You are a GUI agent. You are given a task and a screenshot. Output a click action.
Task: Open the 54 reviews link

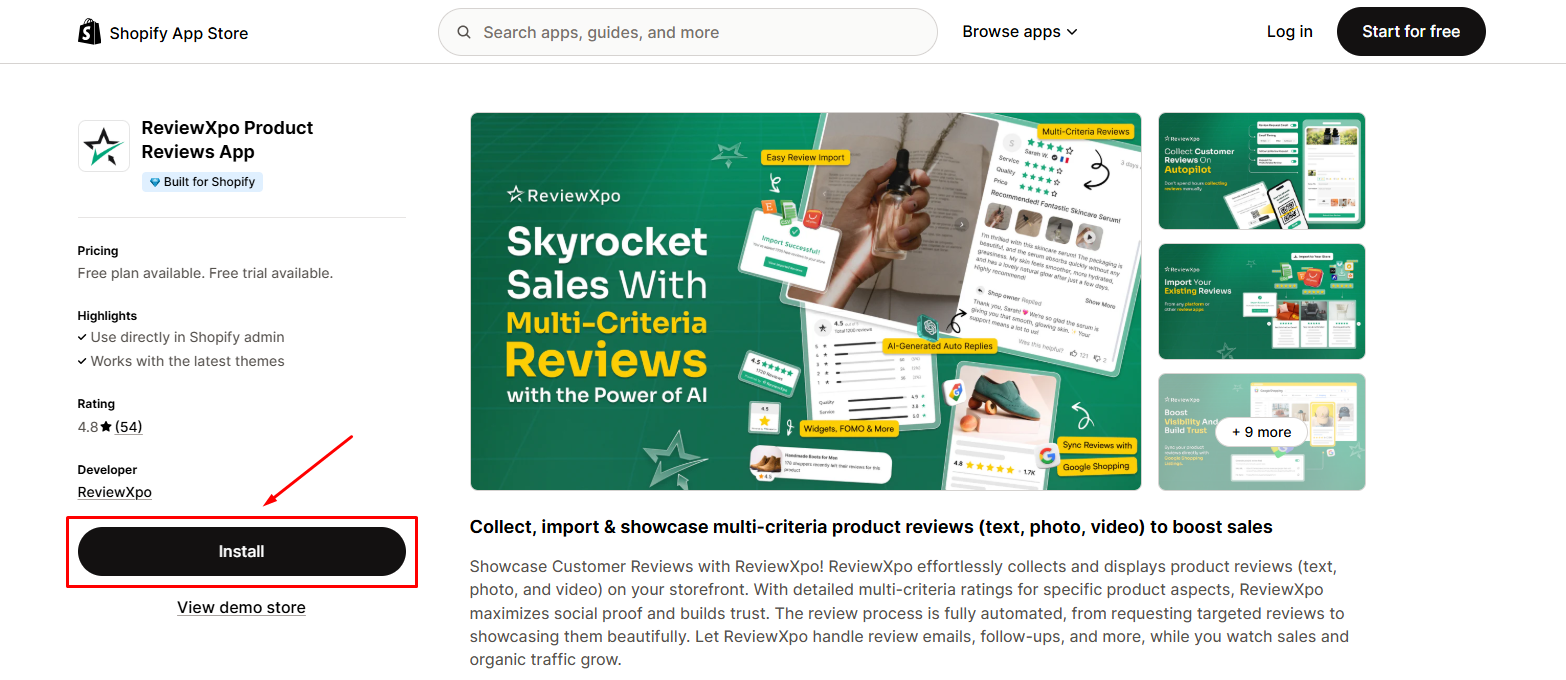[x=128, y=427]
